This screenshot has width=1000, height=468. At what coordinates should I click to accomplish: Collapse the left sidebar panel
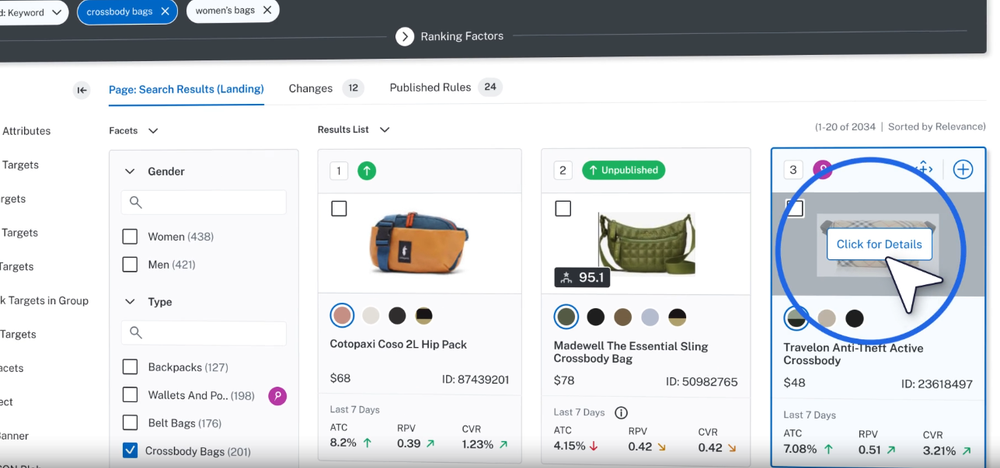tap(82, 90)
